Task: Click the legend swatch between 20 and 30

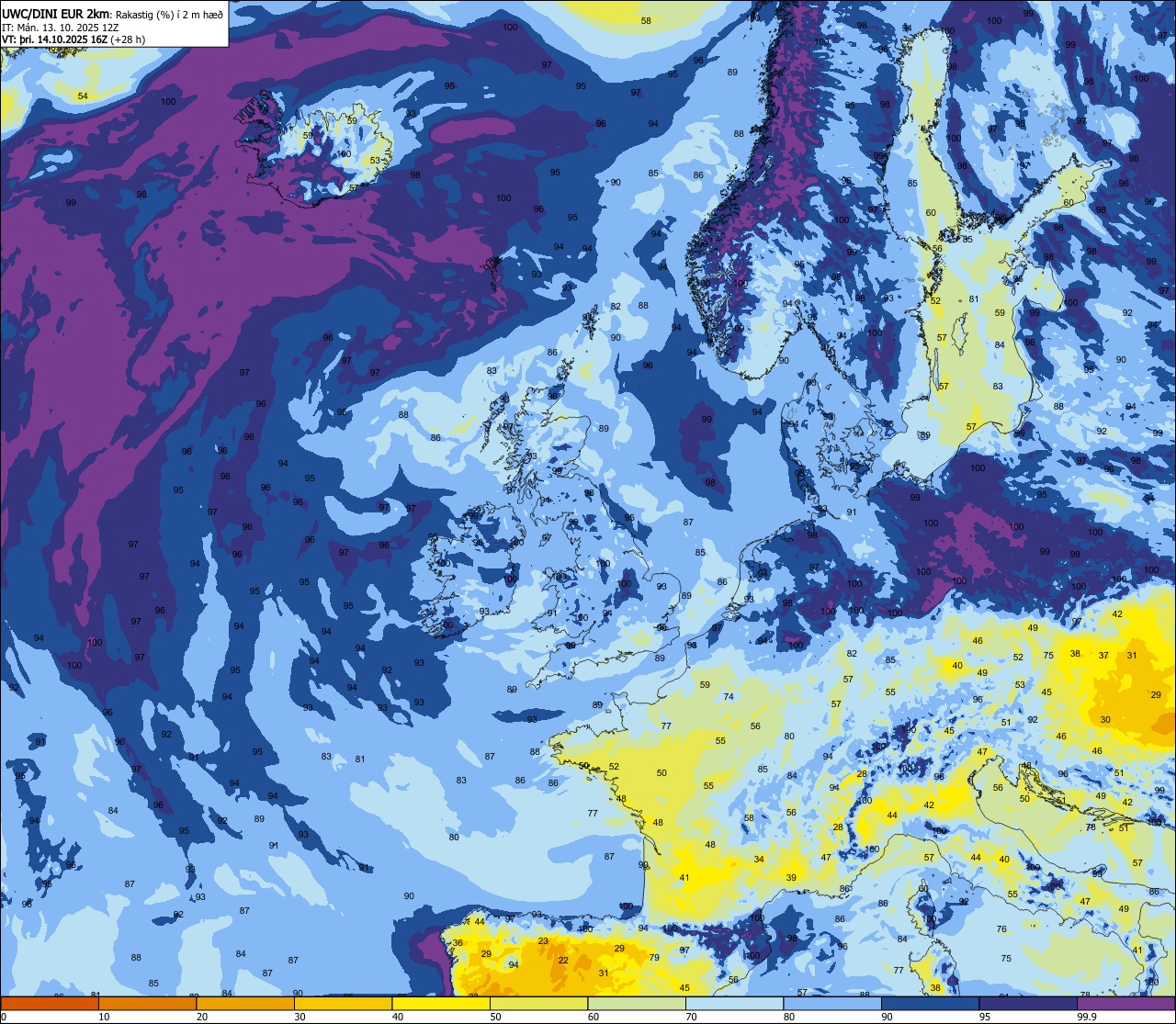Action: tap(245, 1003)
